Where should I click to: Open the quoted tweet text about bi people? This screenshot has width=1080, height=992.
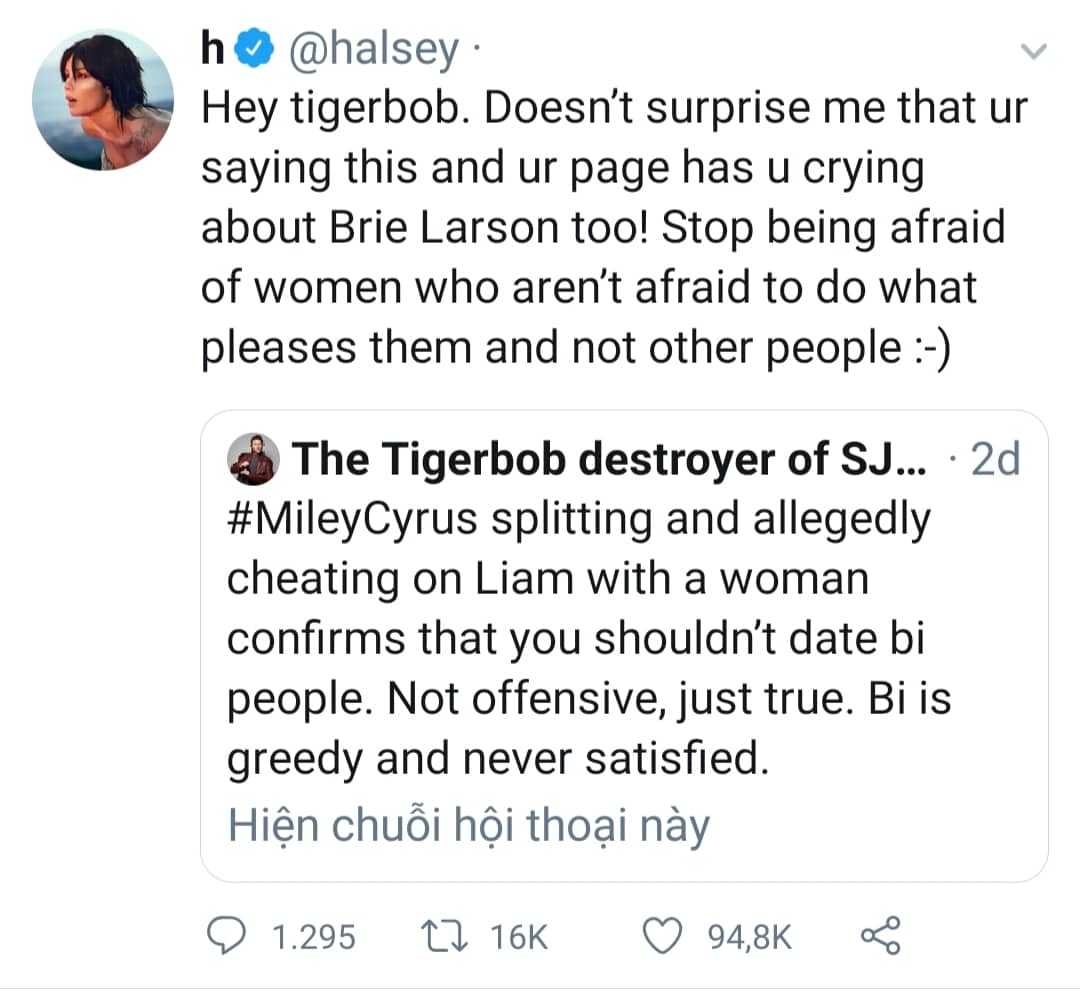(x=580, y=640)
